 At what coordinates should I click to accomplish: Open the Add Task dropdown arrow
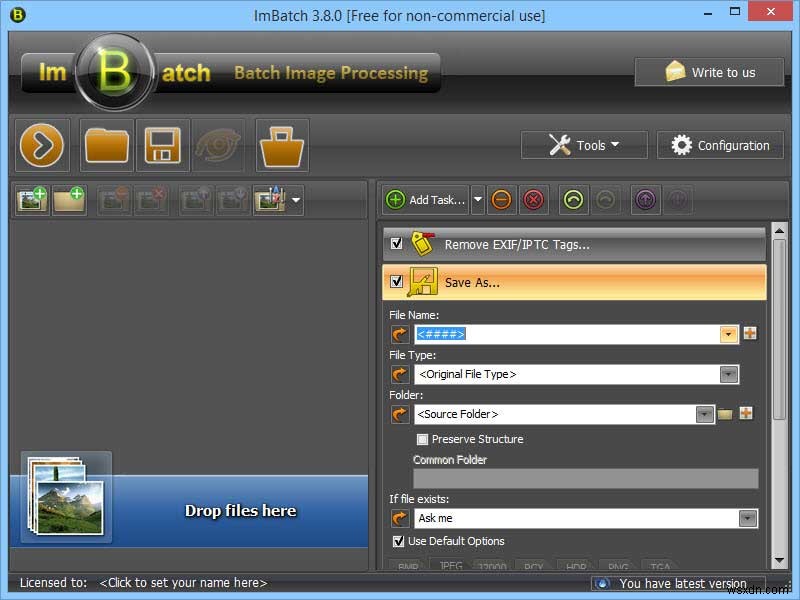coord(478,199)
